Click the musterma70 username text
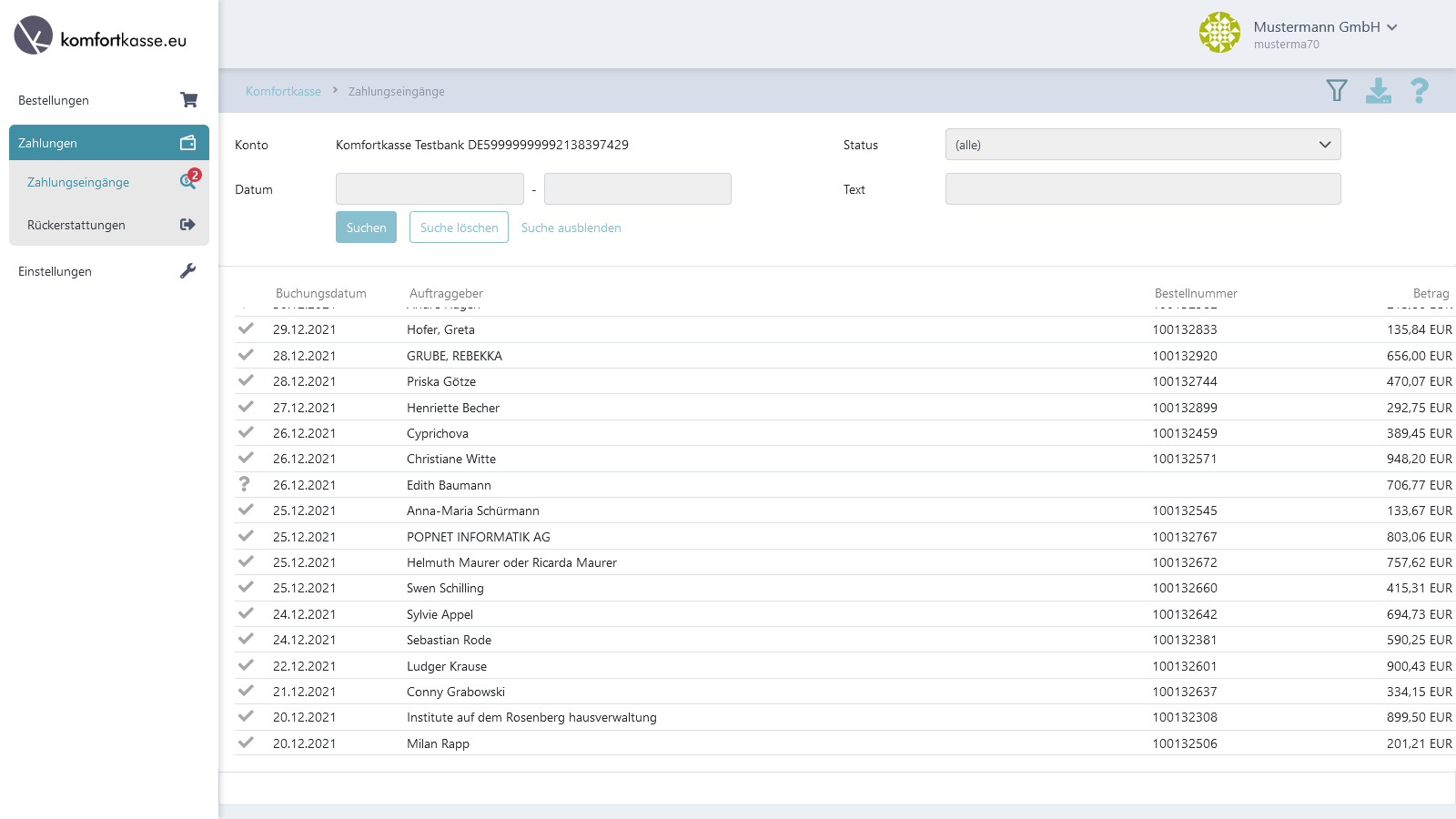The image size is (1456, 819). click(x=1286, y=45)
